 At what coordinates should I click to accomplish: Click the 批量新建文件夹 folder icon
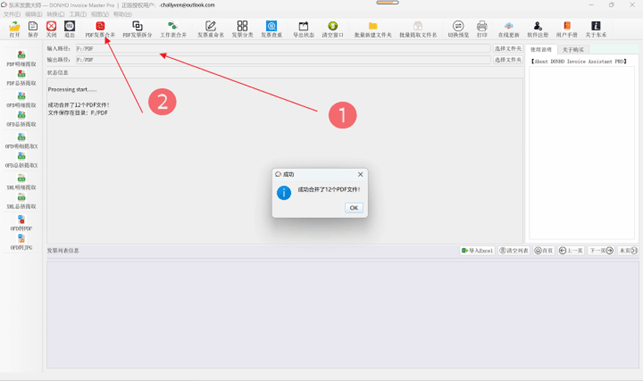[x=373, y=26]
